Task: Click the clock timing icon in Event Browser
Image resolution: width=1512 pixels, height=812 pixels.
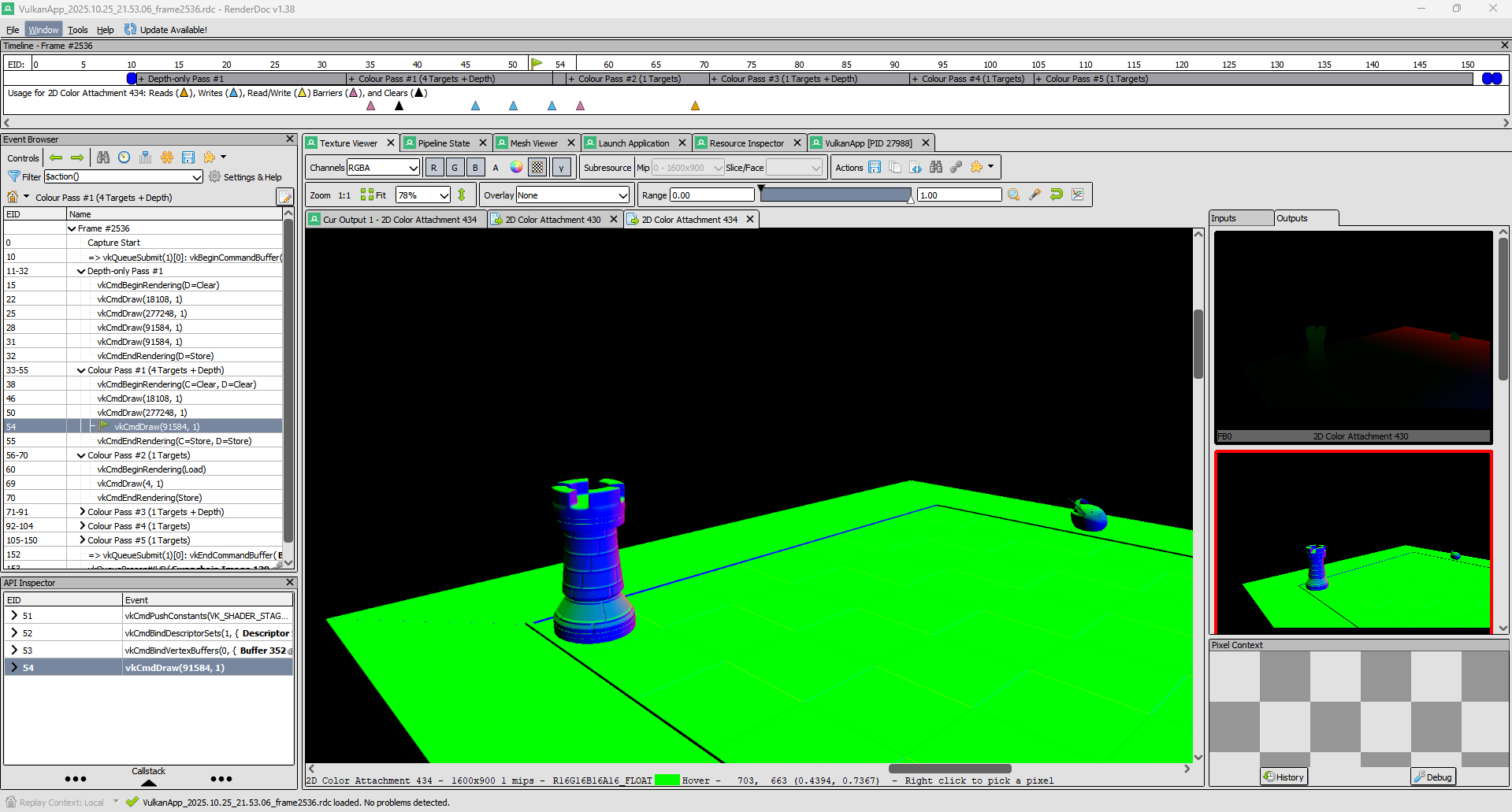Action: (124, 158)
